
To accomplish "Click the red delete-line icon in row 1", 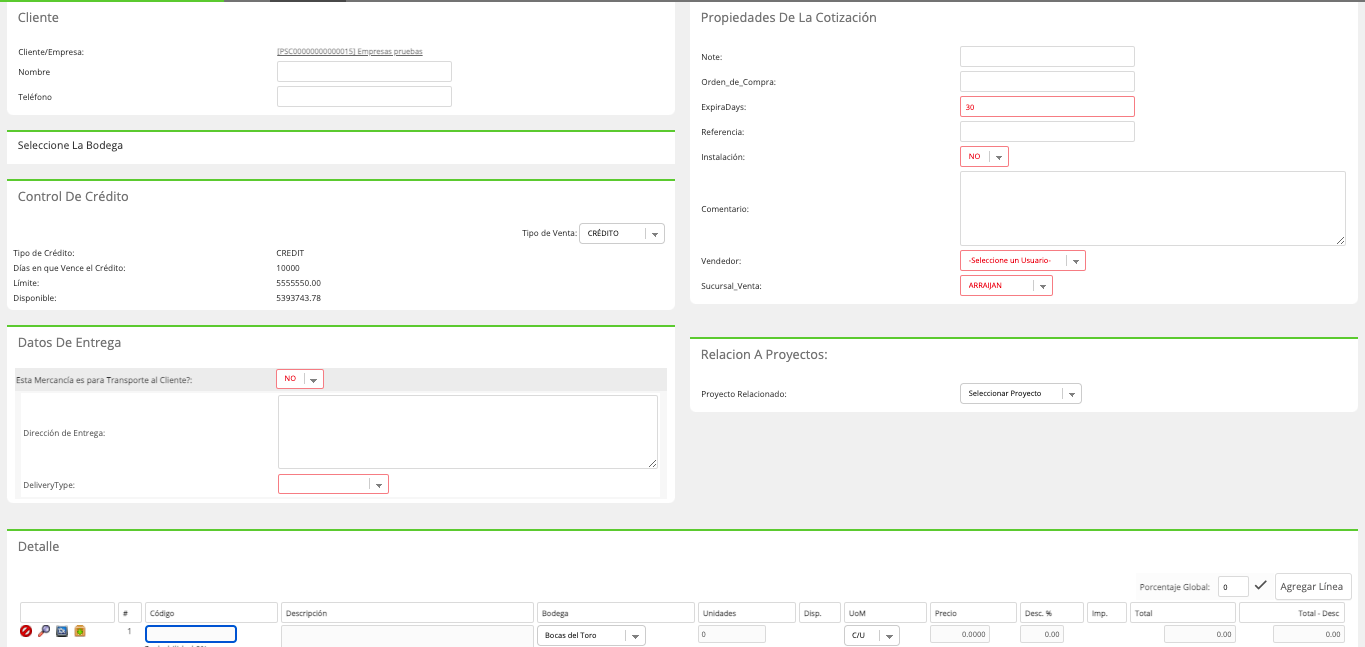I will pos(26,631).
